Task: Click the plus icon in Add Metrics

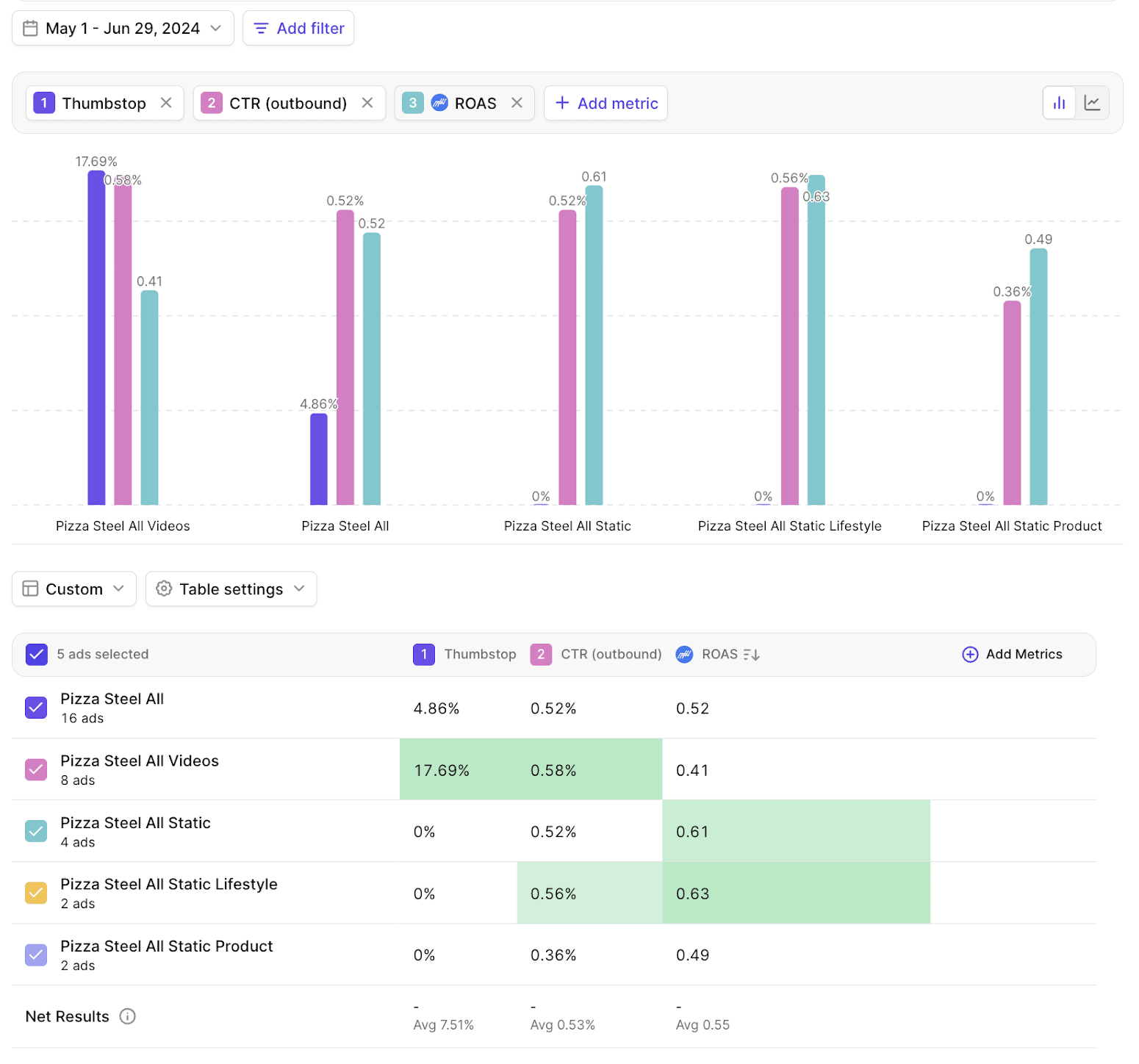Action: [x=970, y=654]
